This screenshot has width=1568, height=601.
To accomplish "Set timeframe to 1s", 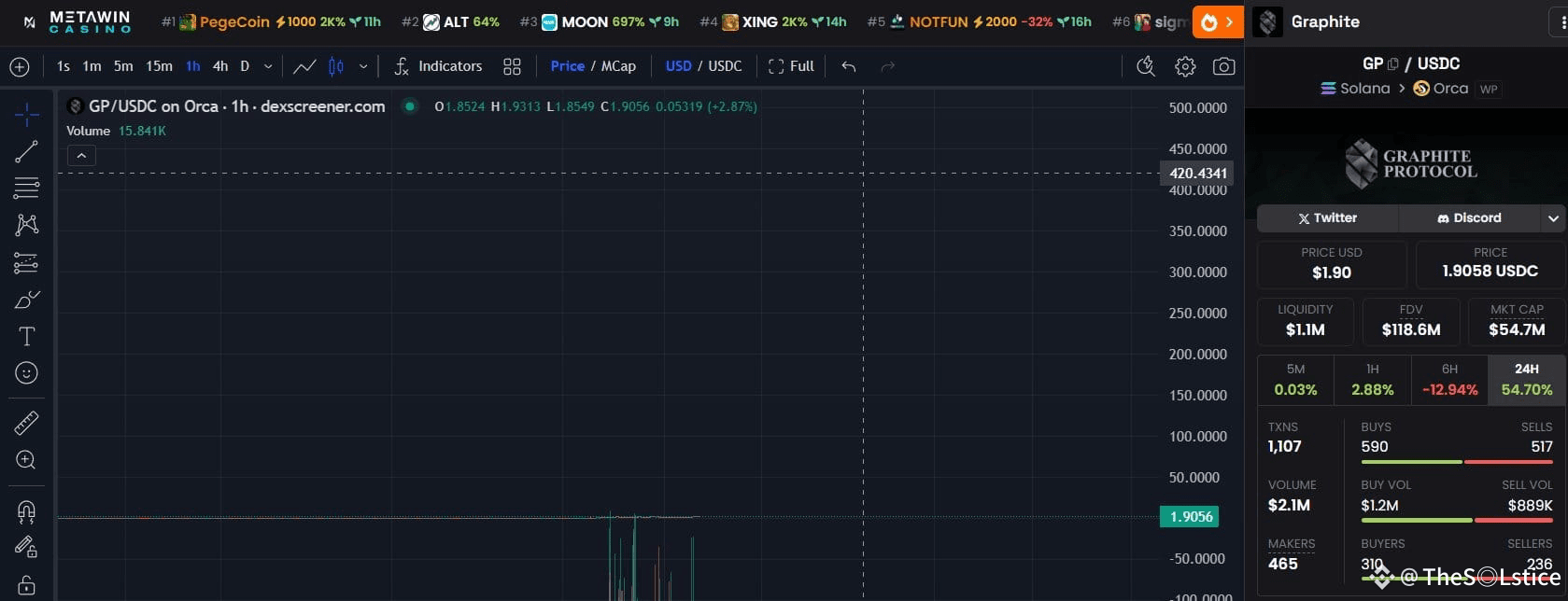I will pyautogui.click(x=64, y=66).
